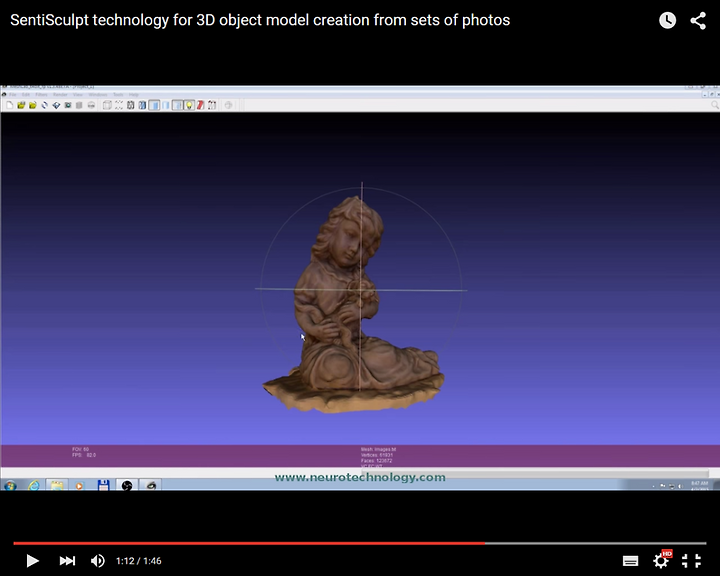Screen dimensions: 720x576
Task: Open MeshLab File menu
Action: 13,95
